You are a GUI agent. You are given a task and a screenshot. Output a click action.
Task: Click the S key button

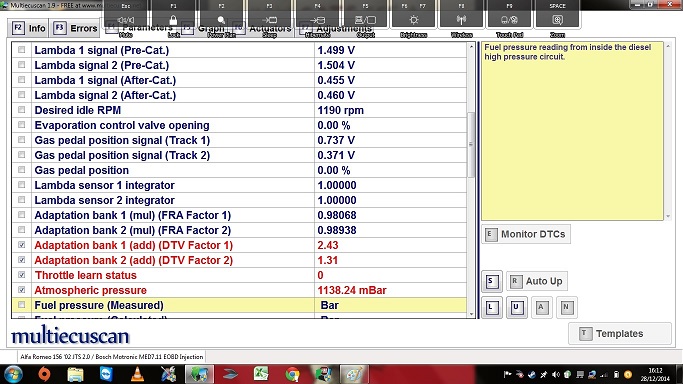pyautogui.click(x=492, y=281)
